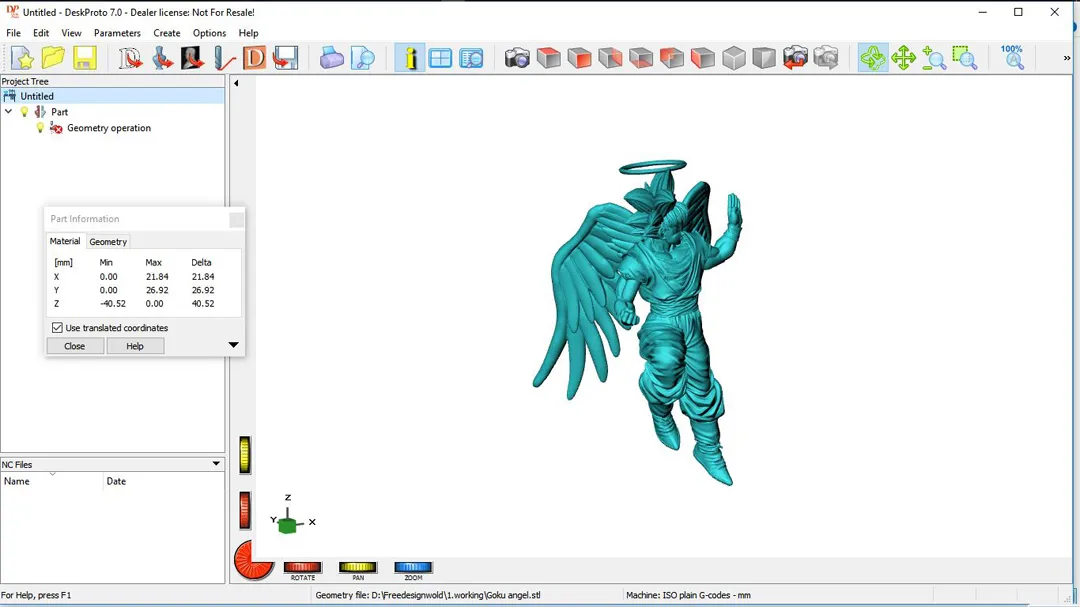Toggle the green four-arrow Pan mode icon
Image resolution: width=1080 pixels, height=607 pixels.
click(903, 58)
